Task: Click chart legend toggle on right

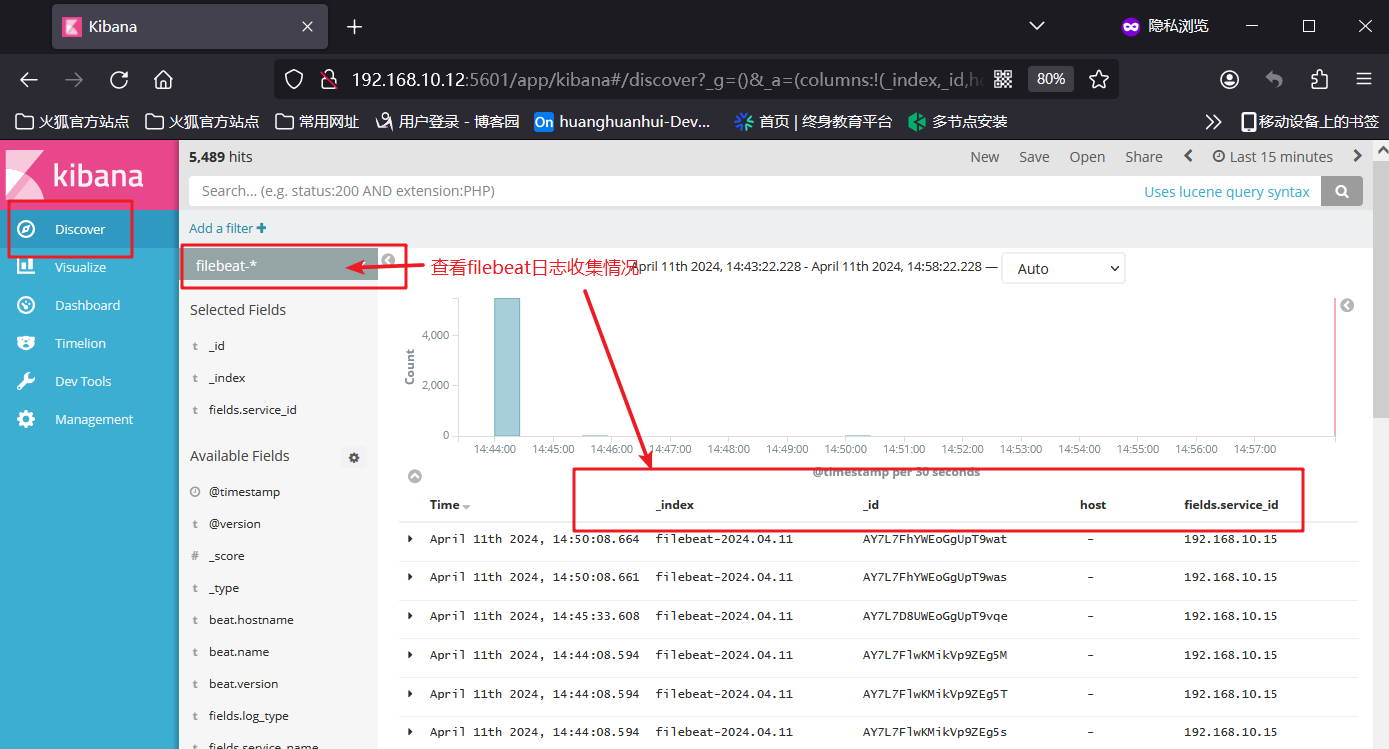Action: (x=1347, y=305)
